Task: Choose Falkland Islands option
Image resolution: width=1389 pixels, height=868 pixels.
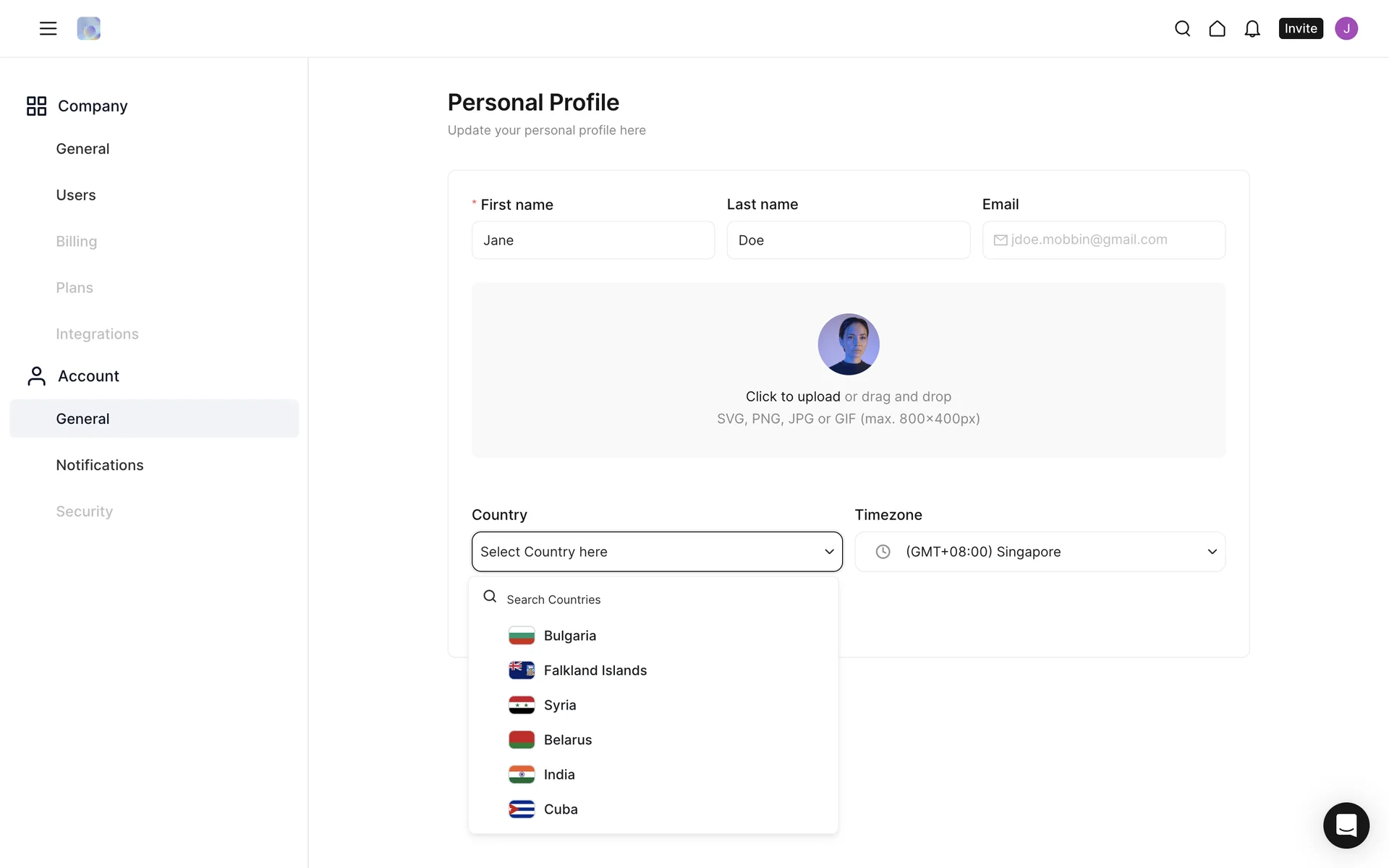Action: pyautogui.click(x=595, y=671)
